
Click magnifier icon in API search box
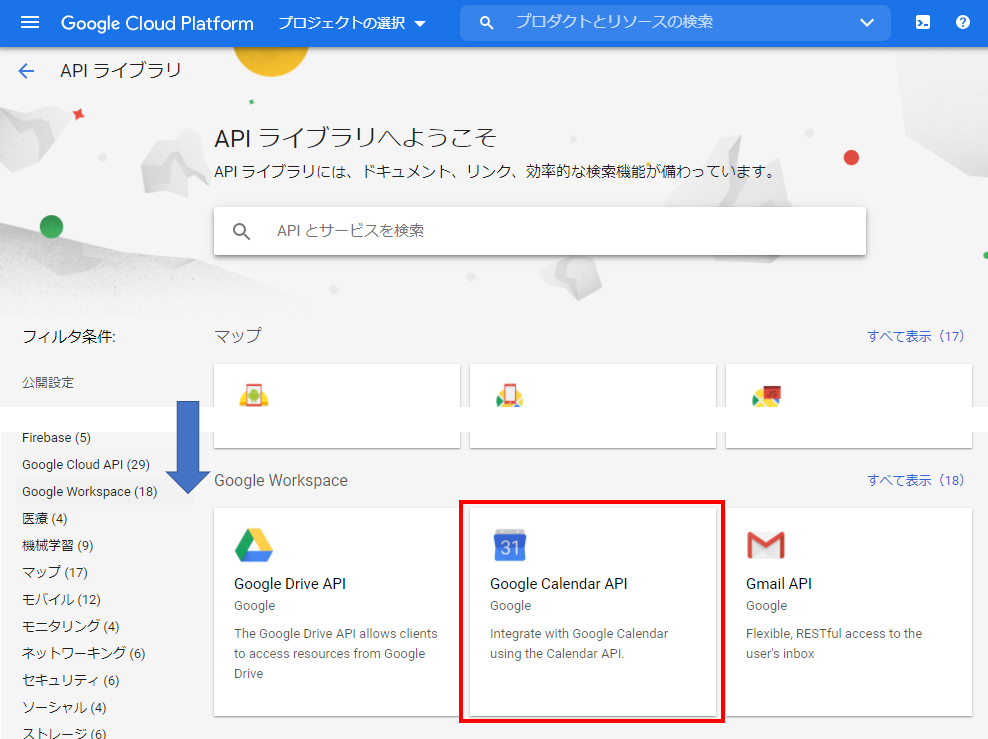coord(241,231)
